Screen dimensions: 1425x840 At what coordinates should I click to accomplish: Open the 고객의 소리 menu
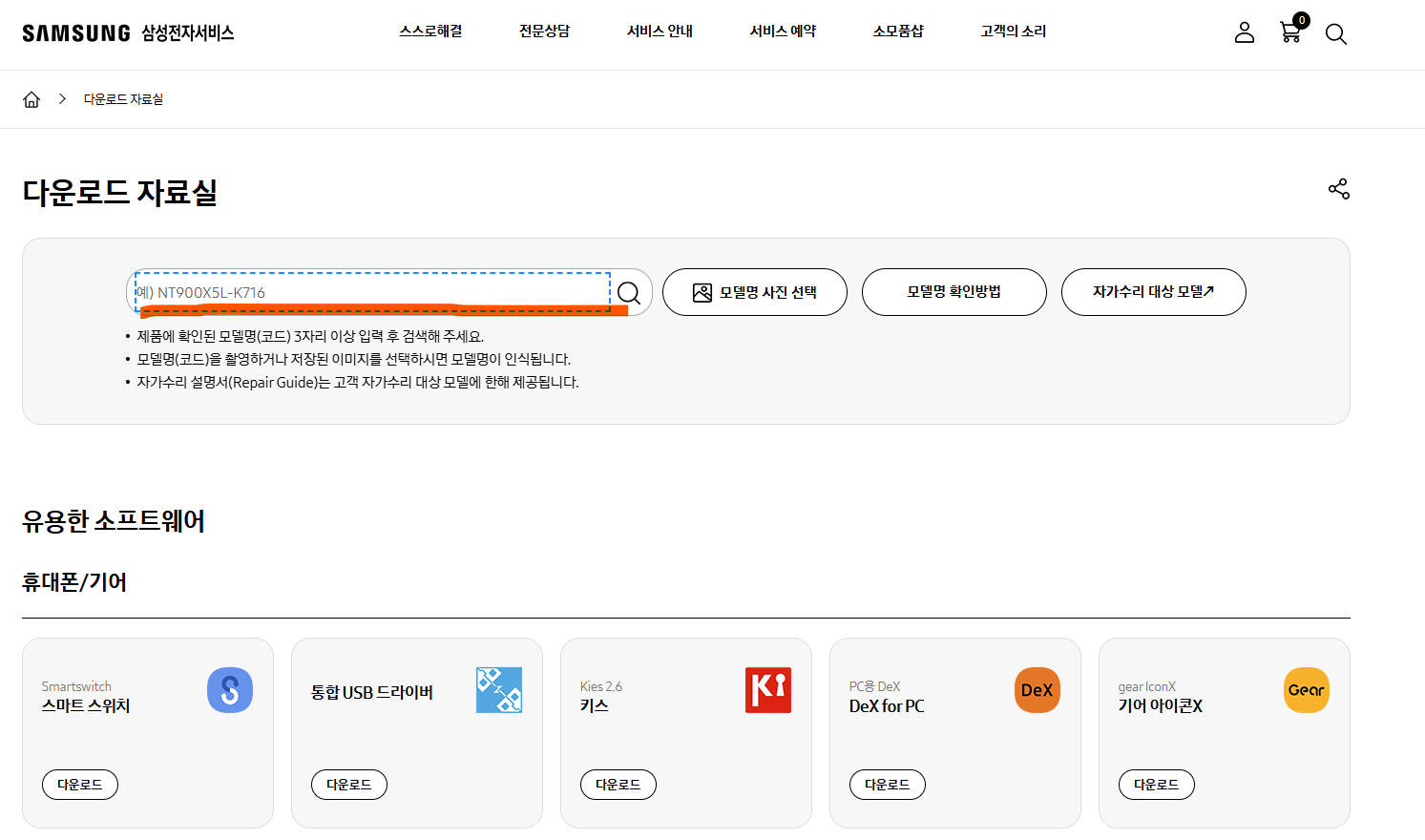tap(1012, 31)
